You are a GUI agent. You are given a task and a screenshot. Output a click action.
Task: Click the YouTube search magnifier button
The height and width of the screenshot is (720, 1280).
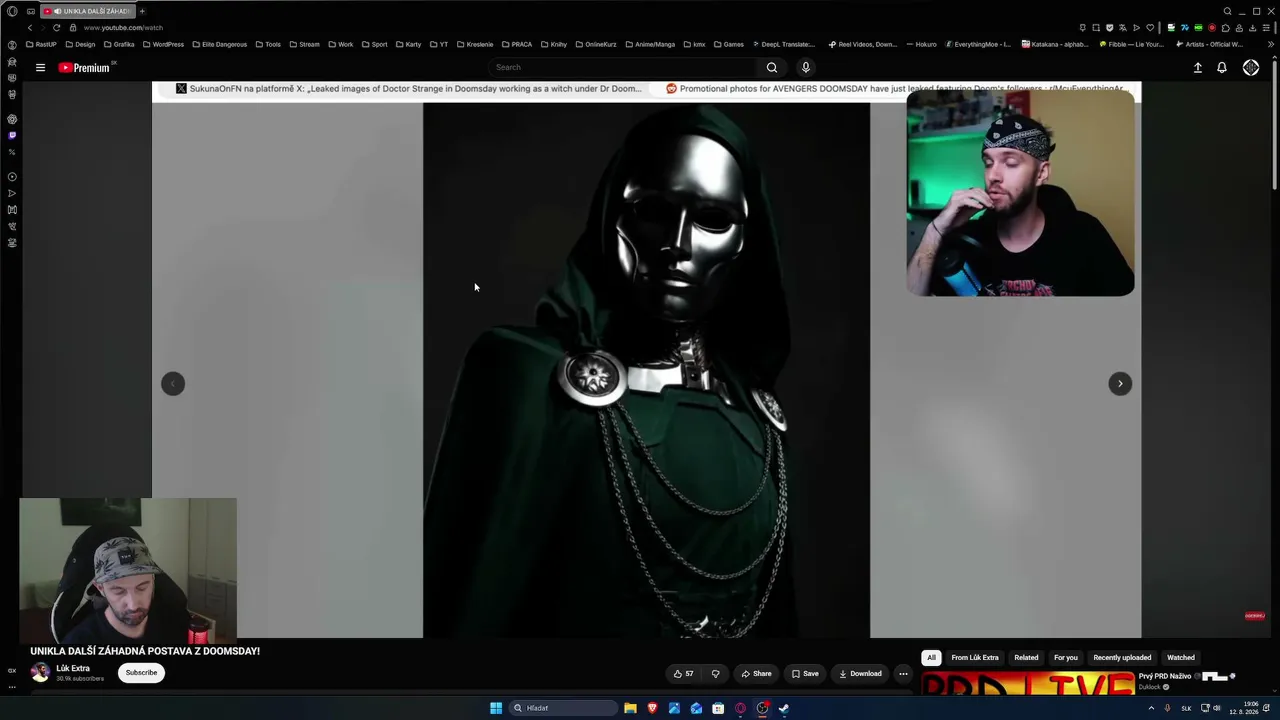[x=772, y=68]
